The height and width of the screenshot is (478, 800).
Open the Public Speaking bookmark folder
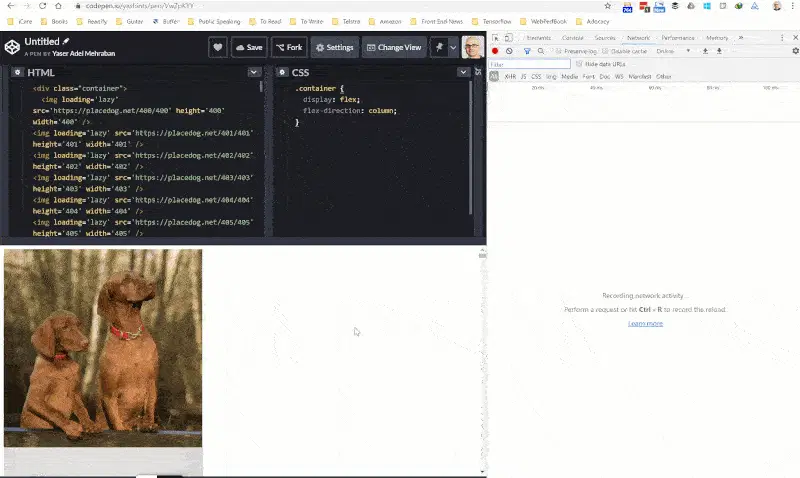[x=214, y=21]
